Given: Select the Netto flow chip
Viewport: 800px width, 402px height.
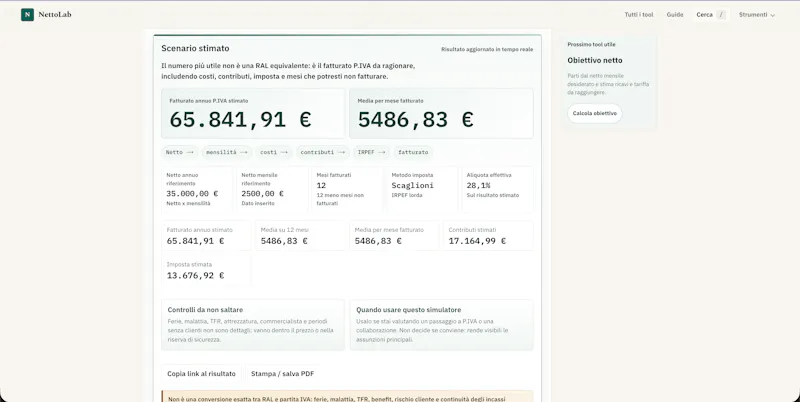Looking at the screenshot, I should point(180,152).
